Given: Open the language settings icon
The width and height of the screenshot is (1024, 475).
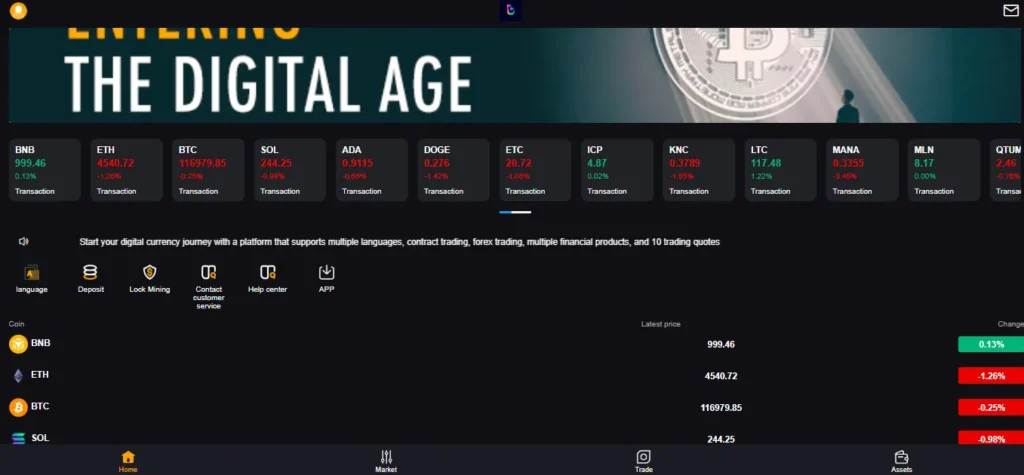Looking at the screenshot, I should click(x=31, y=272).
